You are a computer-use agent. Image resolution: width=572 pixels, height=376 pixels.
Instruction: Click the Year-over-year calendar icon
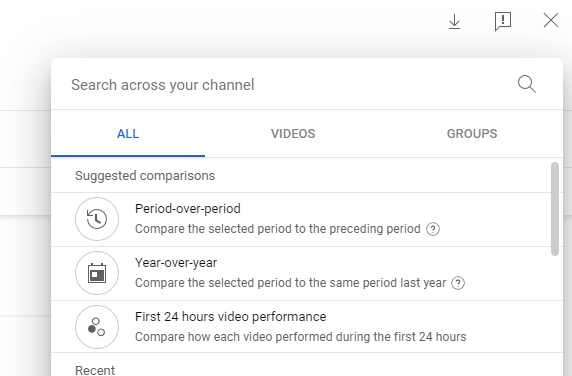[x=97, y=273]
